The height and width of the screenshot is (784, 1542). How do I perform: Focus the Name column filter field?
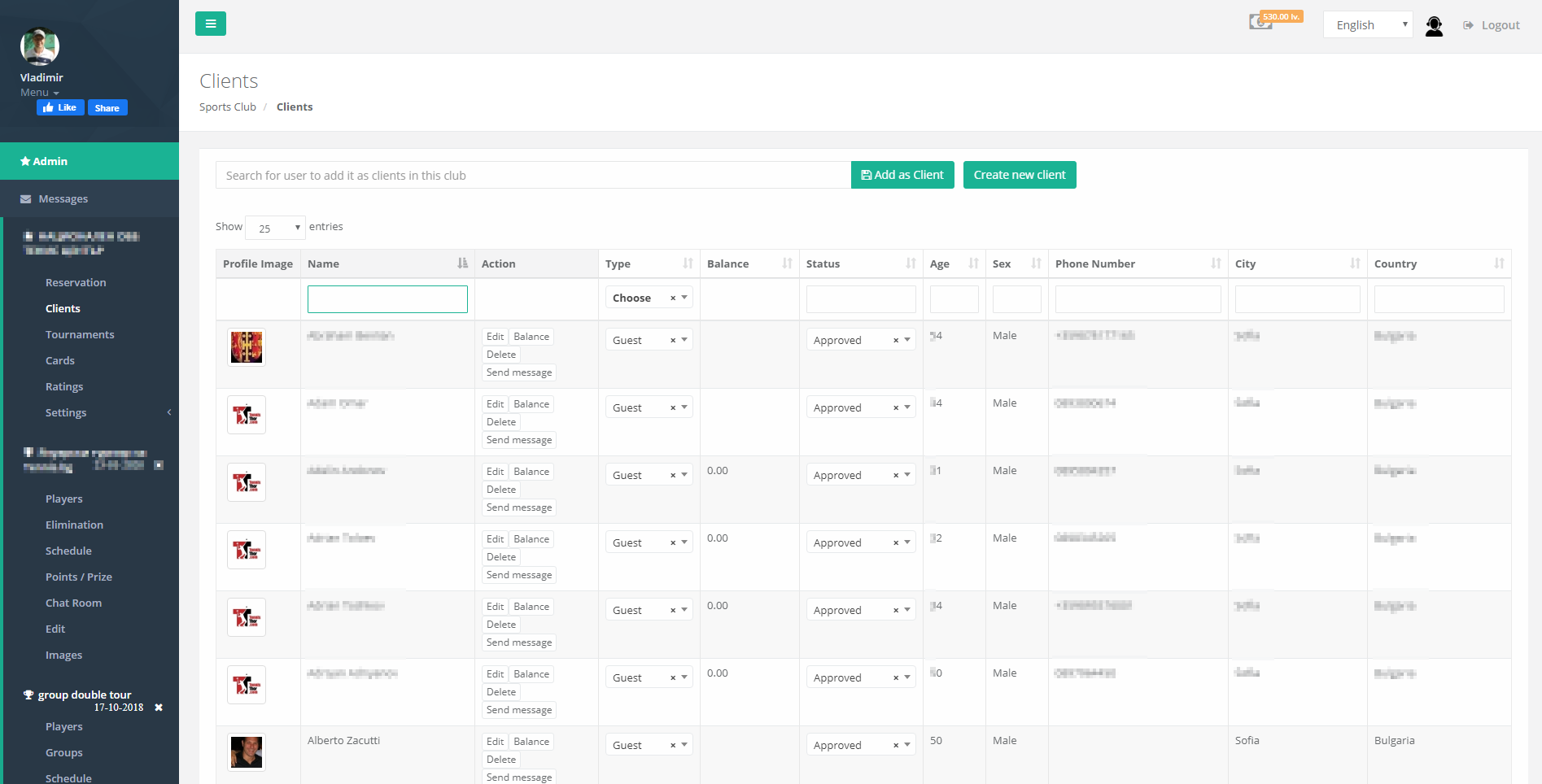387,299
